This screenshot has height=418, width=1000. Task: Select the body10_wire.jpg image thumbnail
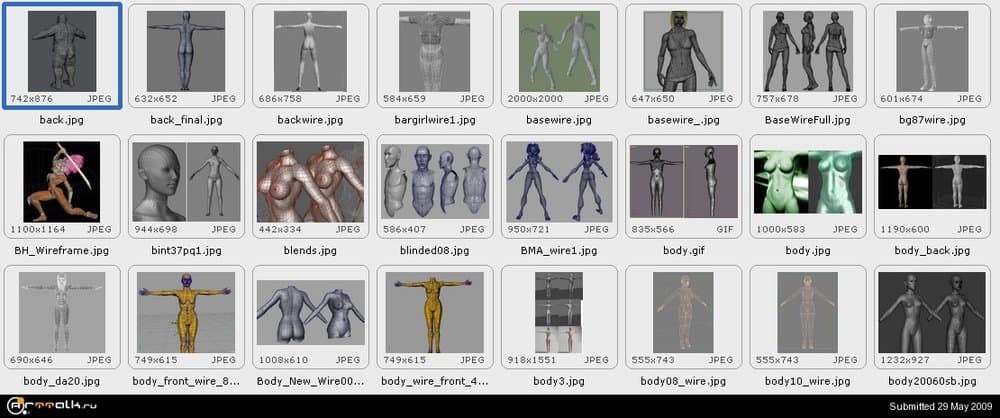tap(808, 313)
